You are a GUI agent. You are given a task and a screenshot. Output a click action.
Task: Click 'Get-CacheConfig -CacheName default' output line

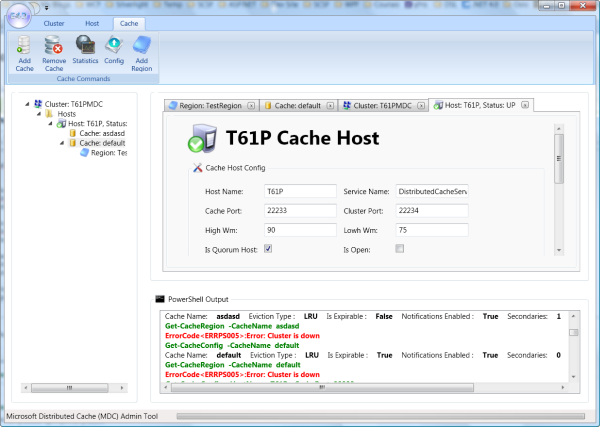(232, 346)
